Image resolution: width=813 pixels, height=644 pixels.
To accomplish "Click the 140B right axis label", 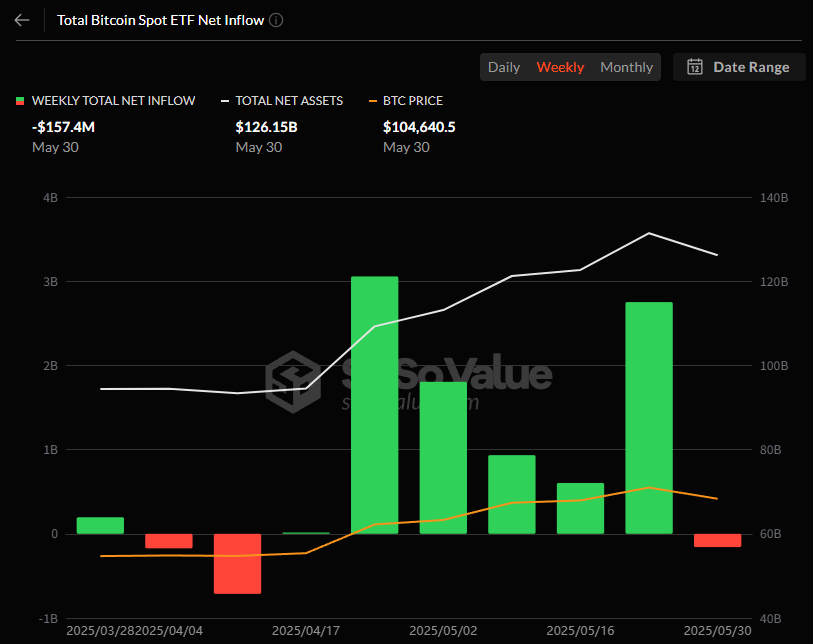I will point(774,198).
